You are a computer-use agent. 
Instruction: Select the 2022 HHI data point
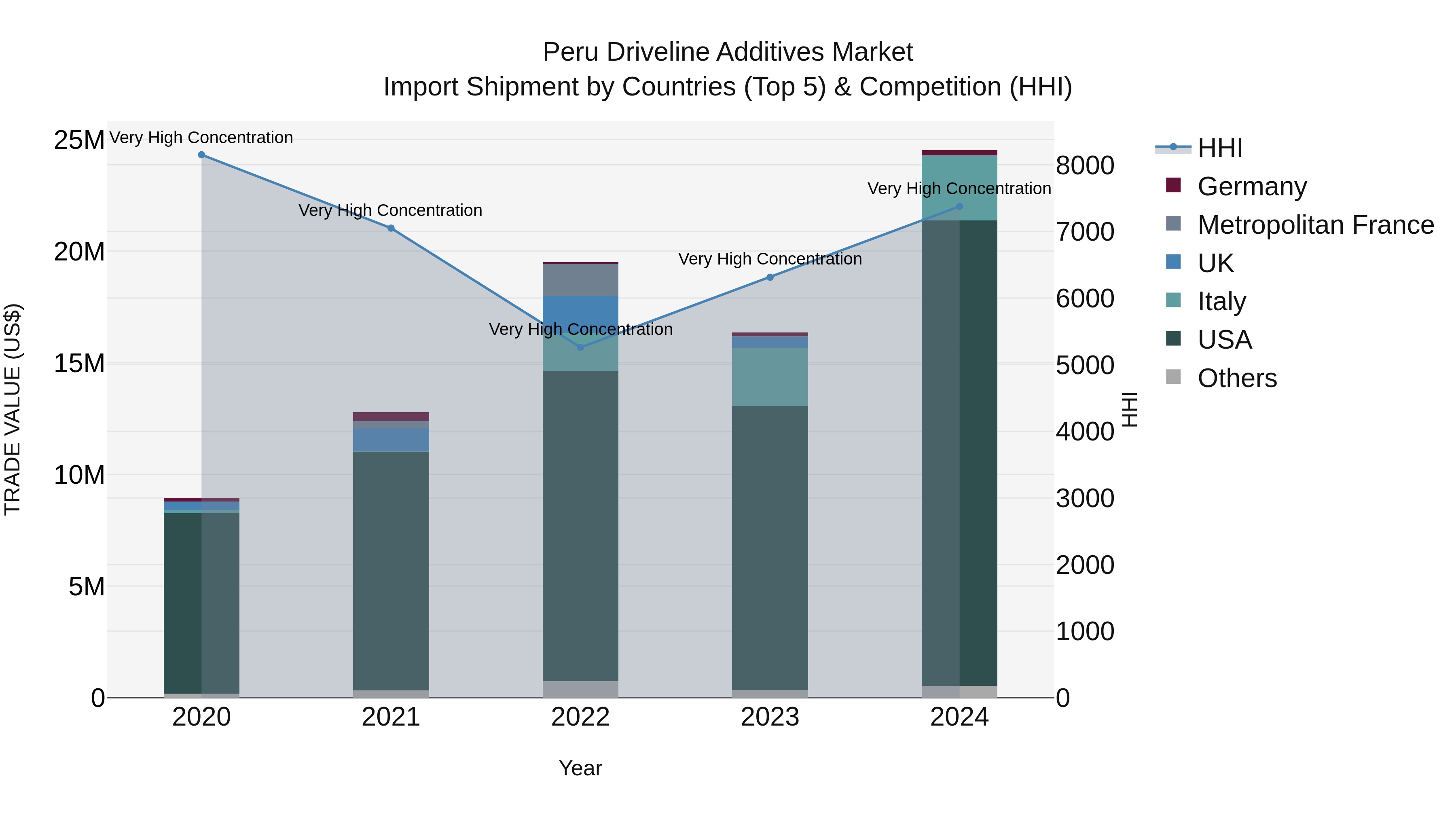click(580, 347)
